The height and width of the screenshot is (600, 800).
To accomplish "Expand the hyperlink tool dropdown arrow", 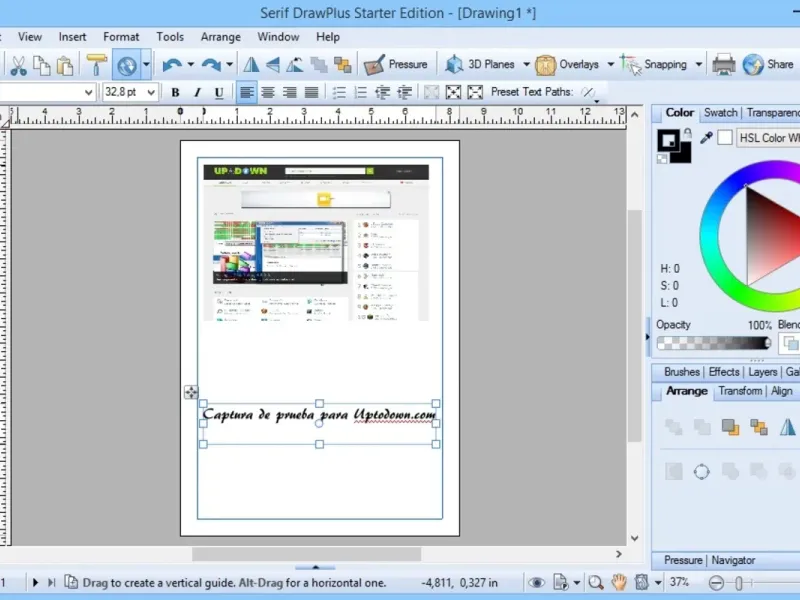I will coord(146,65).
